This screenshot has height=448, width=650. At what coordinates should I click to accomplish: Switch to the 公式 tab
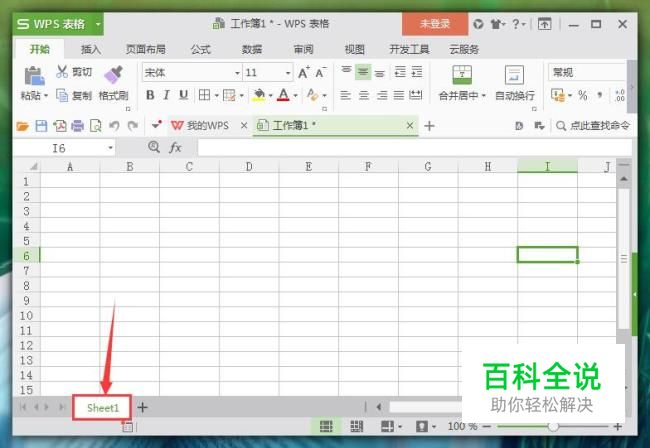201,49
